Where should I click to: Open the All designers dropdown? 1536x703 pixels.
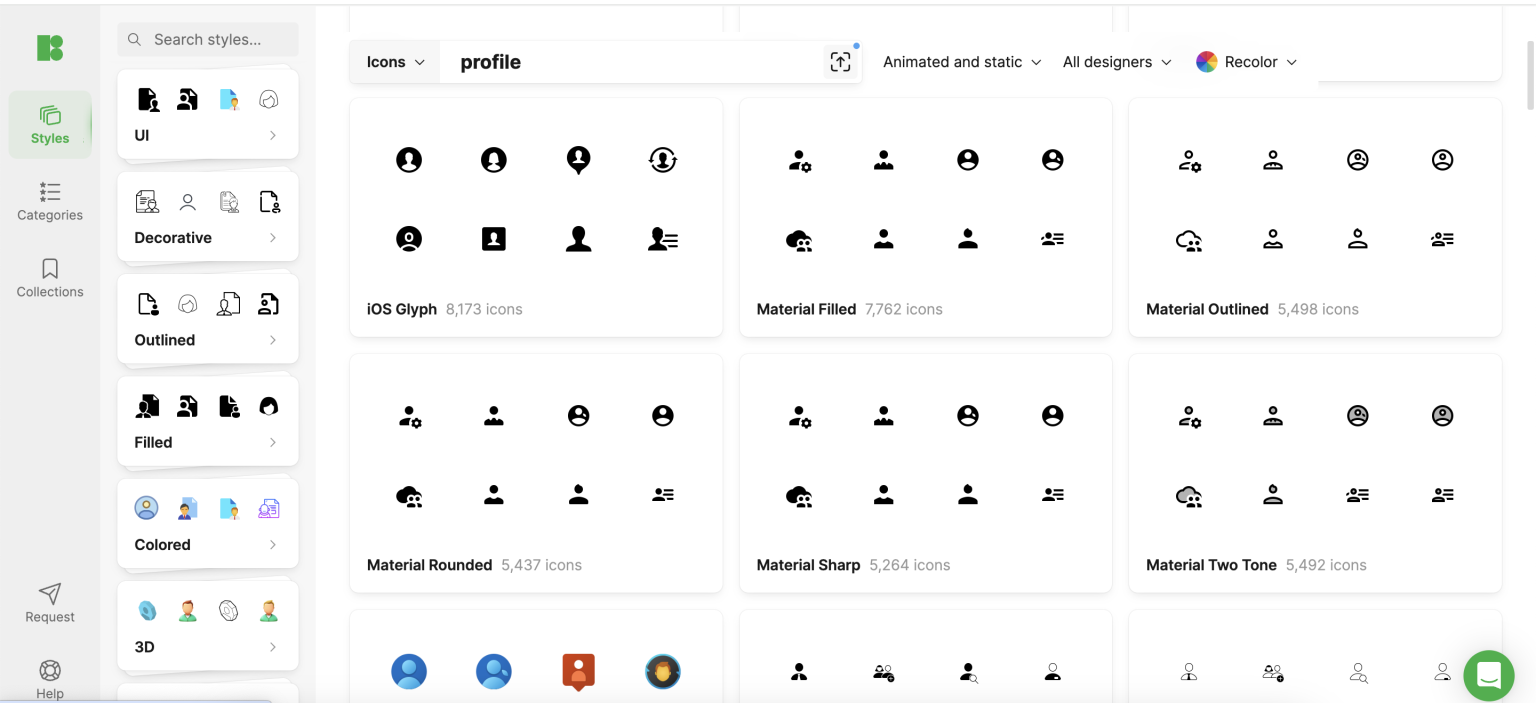[1116, 62]
